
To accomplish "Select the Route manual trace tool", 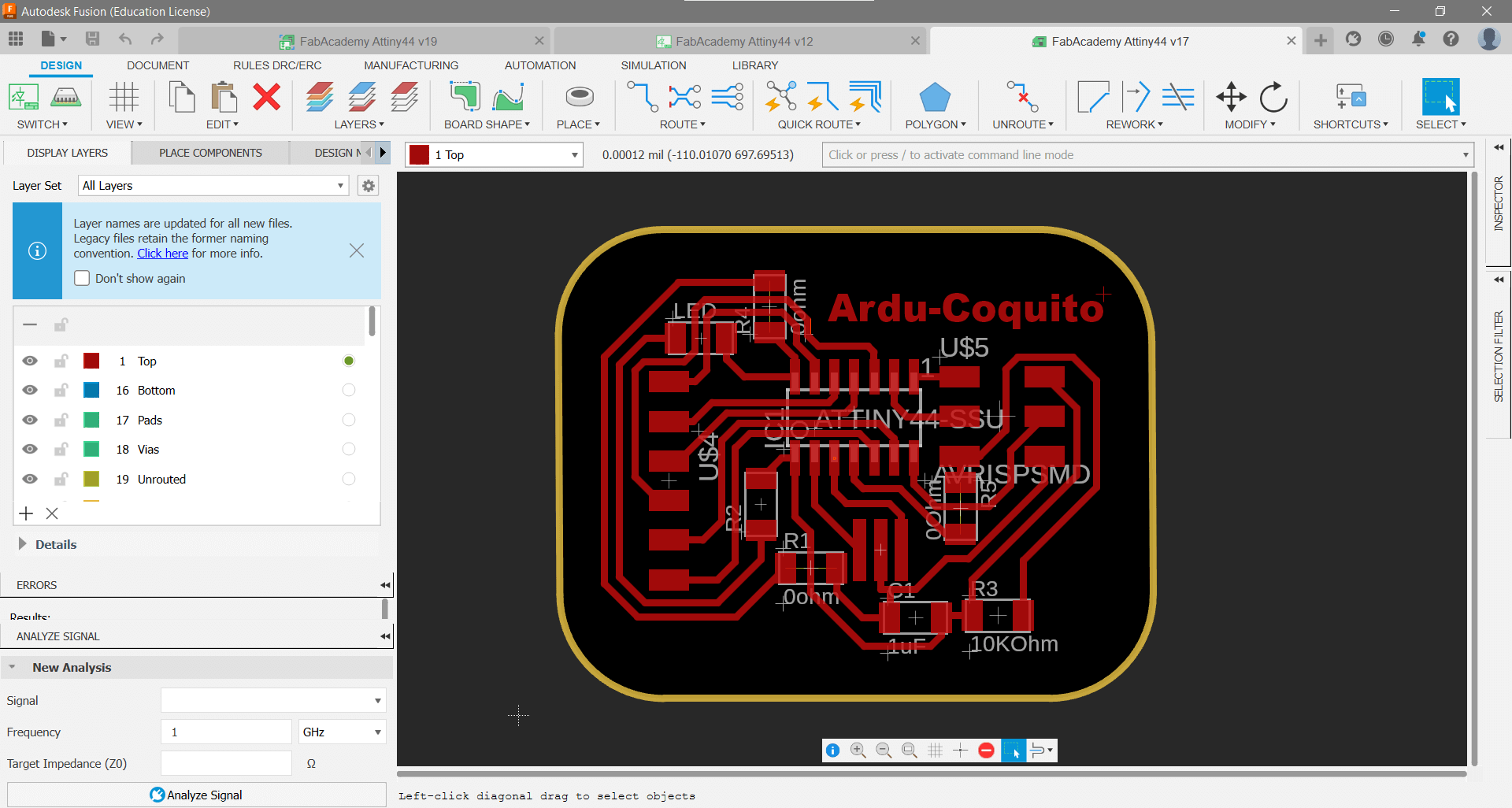I will coord(642,98).
